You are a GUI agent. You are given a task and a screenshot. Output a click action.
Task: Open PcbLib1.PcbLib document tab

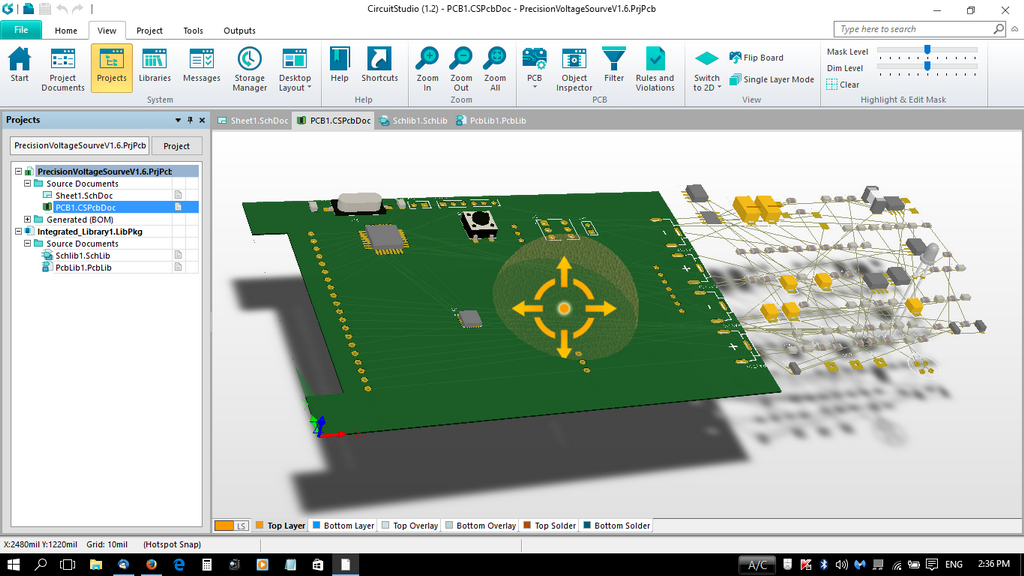(491, 121)
